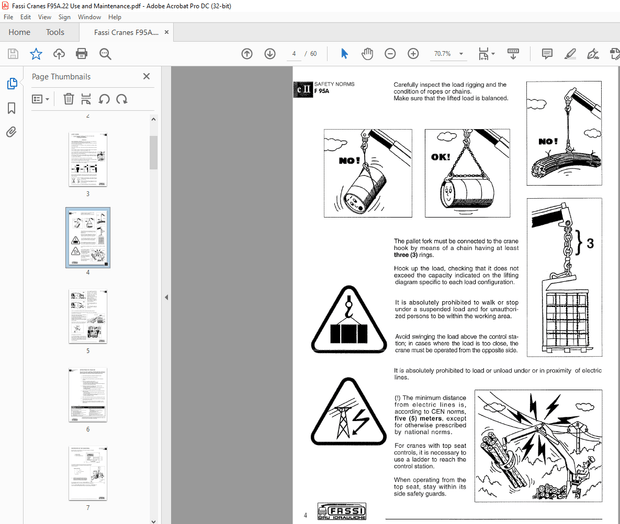Screen dimensions: 620x524
Task: Go to previous page with up arrow
Action: 247,53
